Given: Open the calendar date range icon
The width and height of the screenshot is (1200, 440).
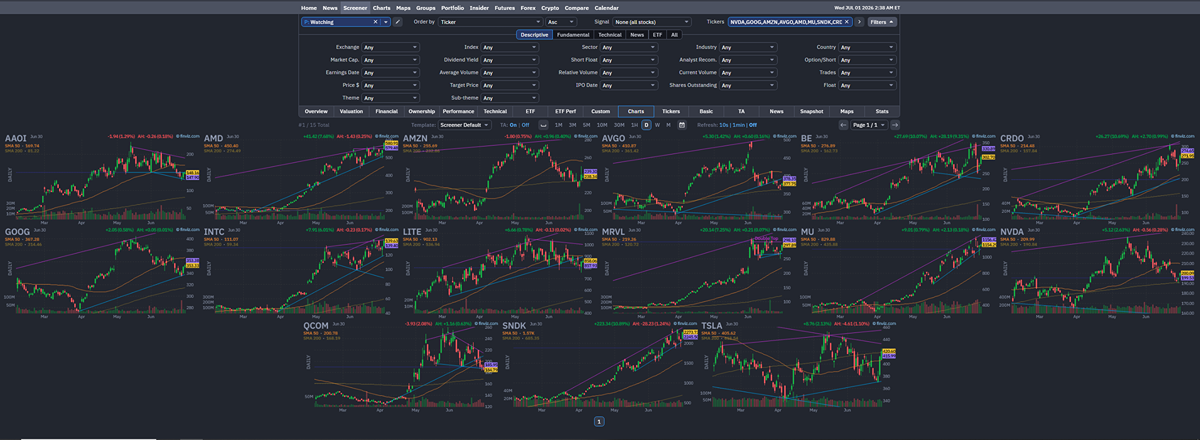Looking at the screenshot, I should click(x=681, y=124).
